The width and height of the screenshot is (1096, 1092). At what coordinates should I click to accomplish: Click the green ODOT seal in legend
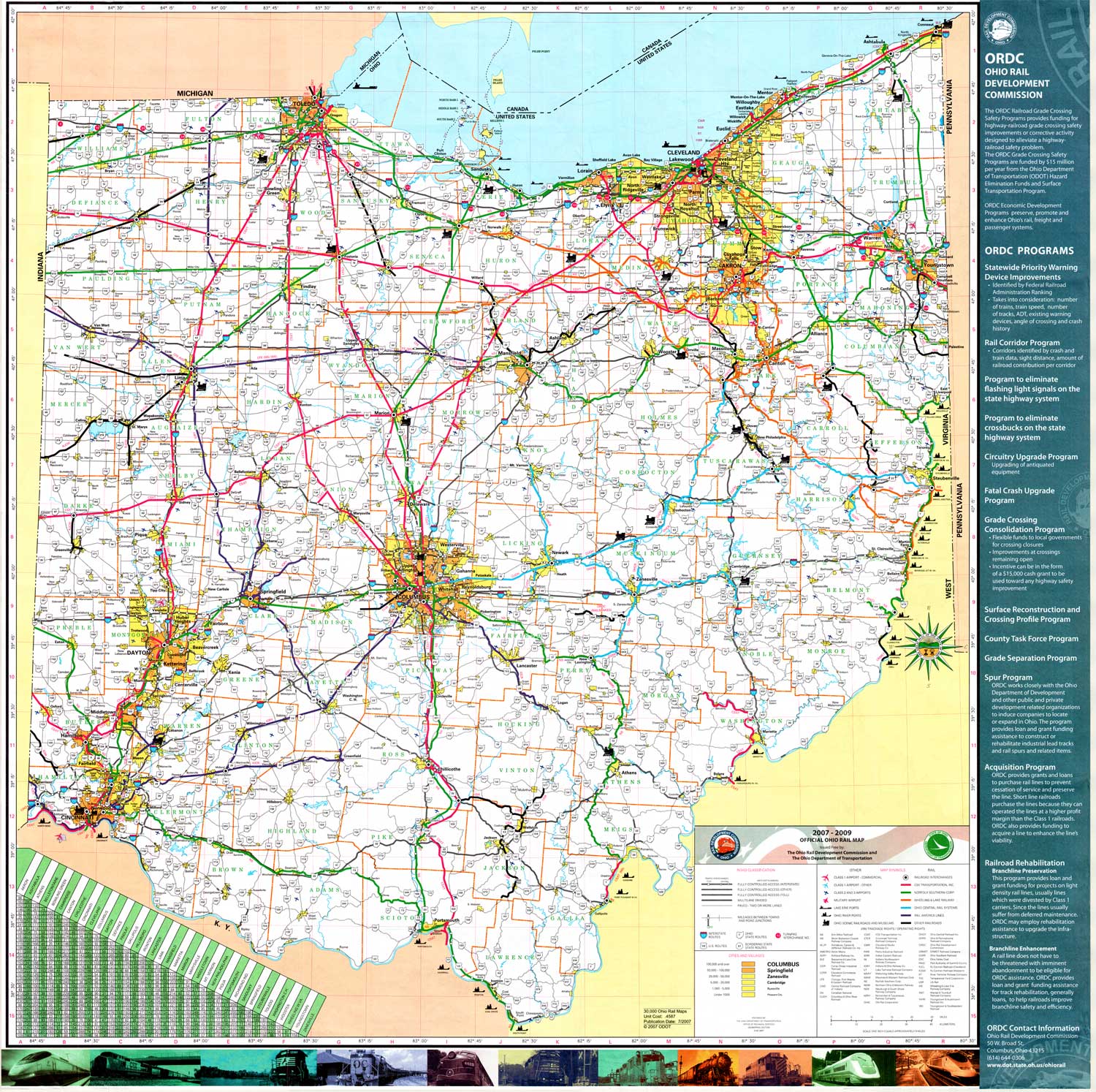click(x=939, y=846)
